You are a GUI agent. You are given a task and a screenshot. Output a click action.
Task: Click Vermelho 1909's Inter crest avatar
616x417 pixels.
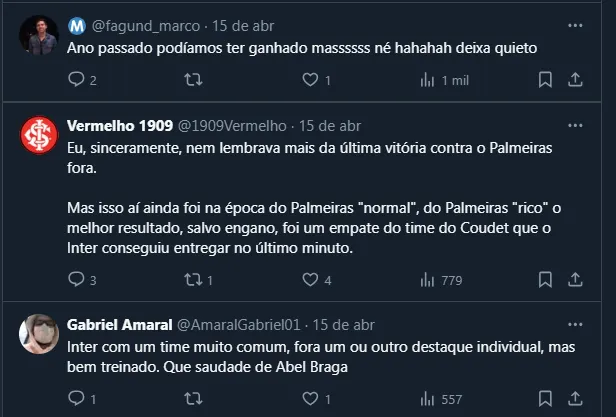click(39, 136)
